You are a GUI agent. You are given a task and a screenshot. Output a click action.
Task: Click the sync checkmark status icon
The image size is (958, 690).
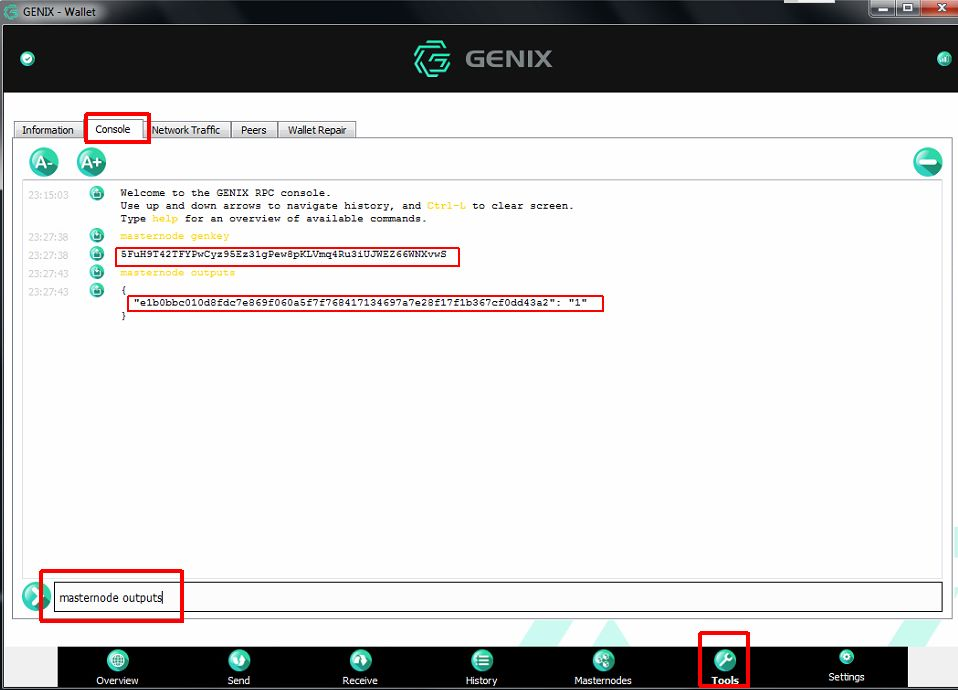[x=27, y=59]
